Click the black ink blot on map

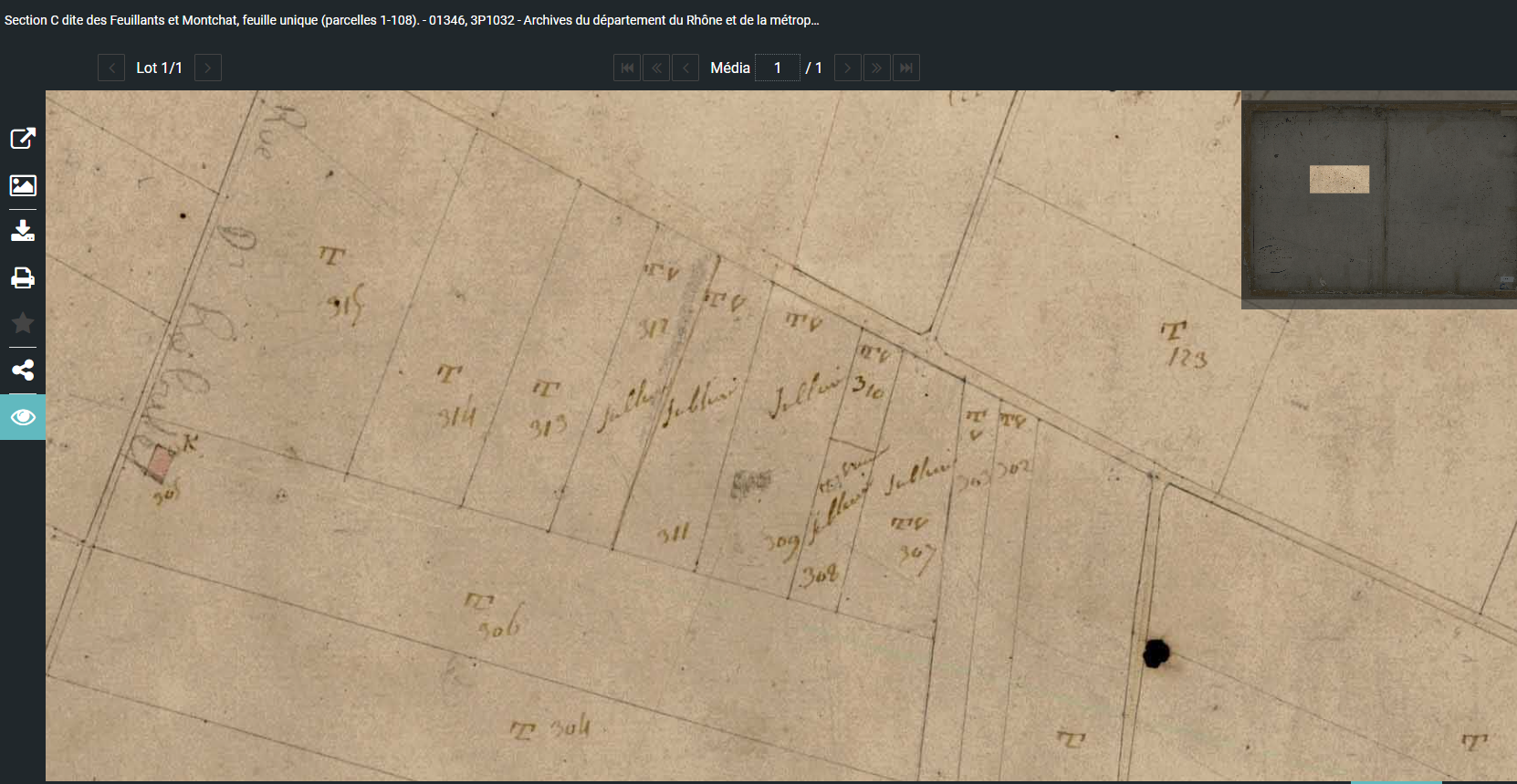(1156, 653)
